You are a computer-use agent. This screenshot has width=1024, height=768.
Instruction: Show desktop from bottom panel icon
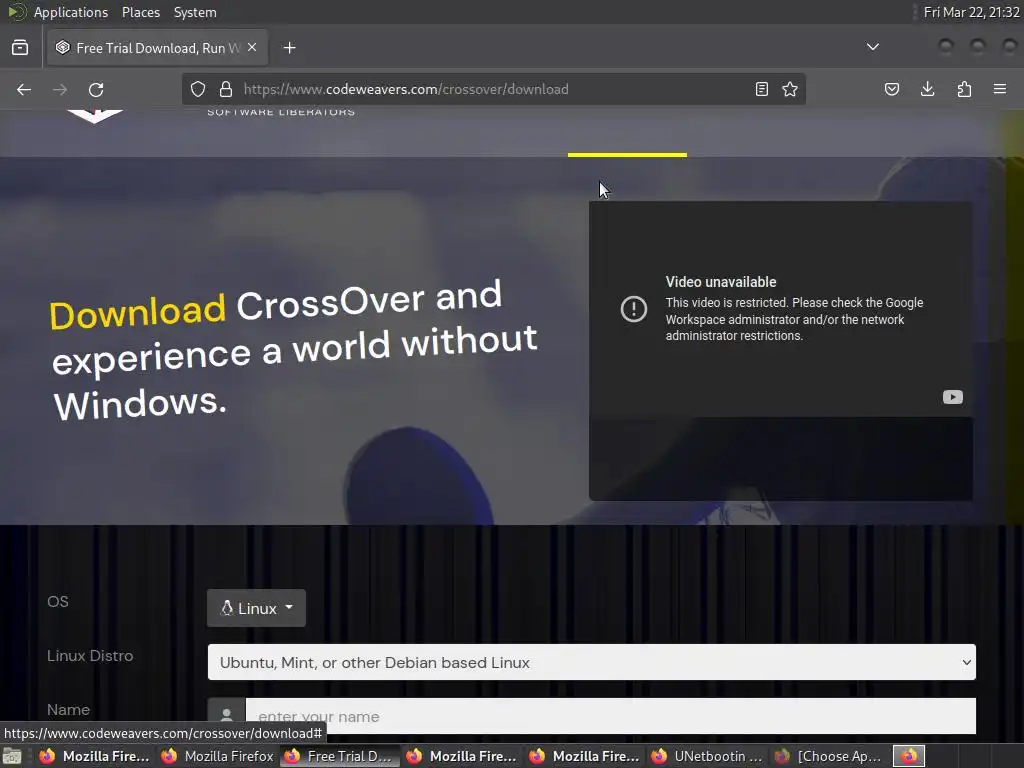(12, 756)
